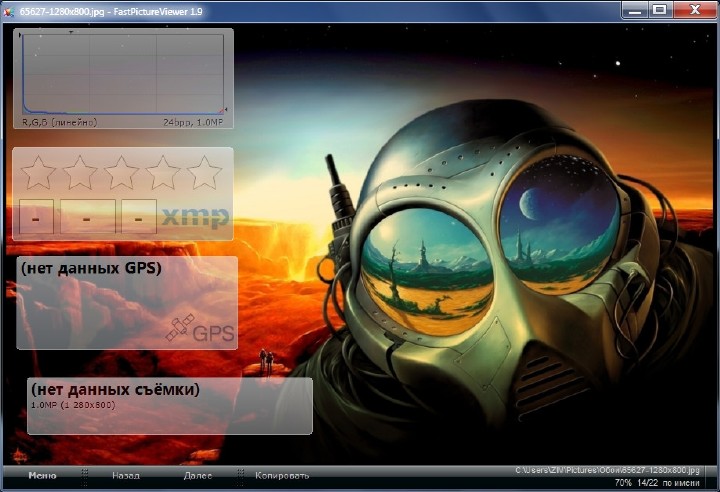
Task: Click the FastPictureViewer title bar app icon
Action: tap(9, 9)
